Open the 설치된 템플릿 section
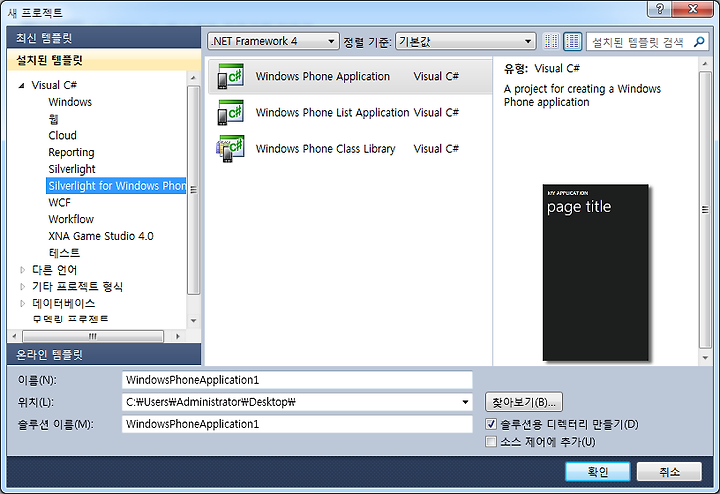The width and height of the screenshot is (720, 494). [x=104, y=60]
